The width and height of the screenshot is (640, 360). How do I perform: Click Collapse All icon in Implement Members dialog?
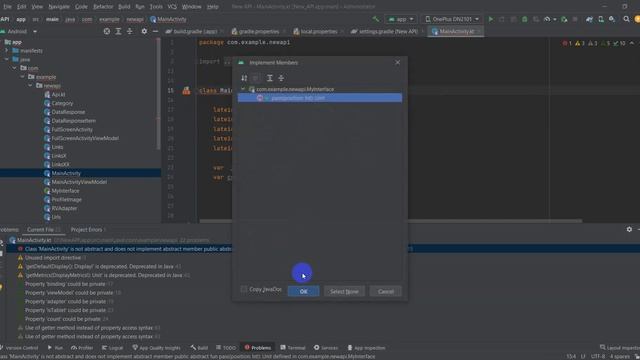[x=281, y=78]
